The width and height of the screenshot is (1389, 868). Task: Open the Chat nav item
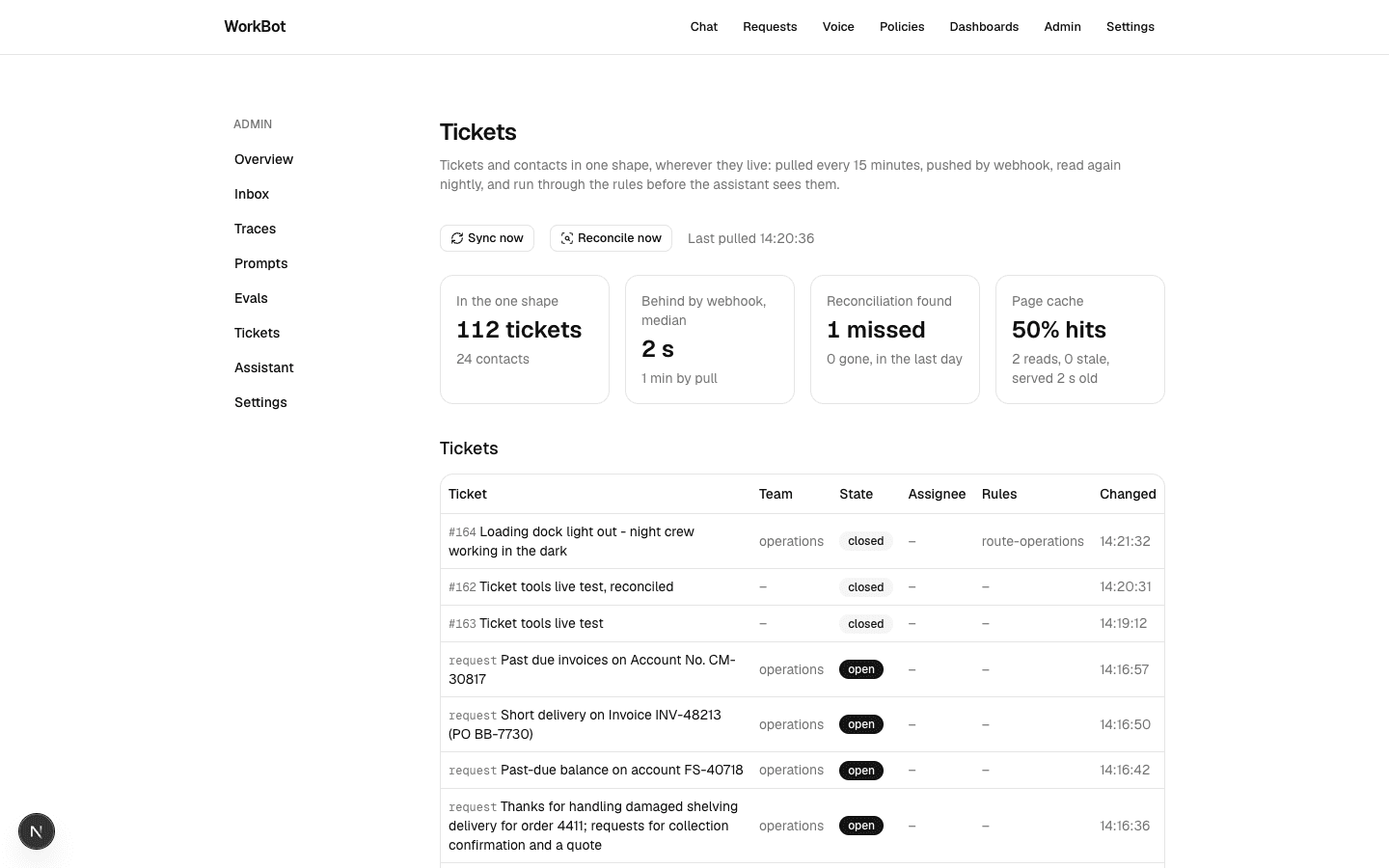(704, 27)
